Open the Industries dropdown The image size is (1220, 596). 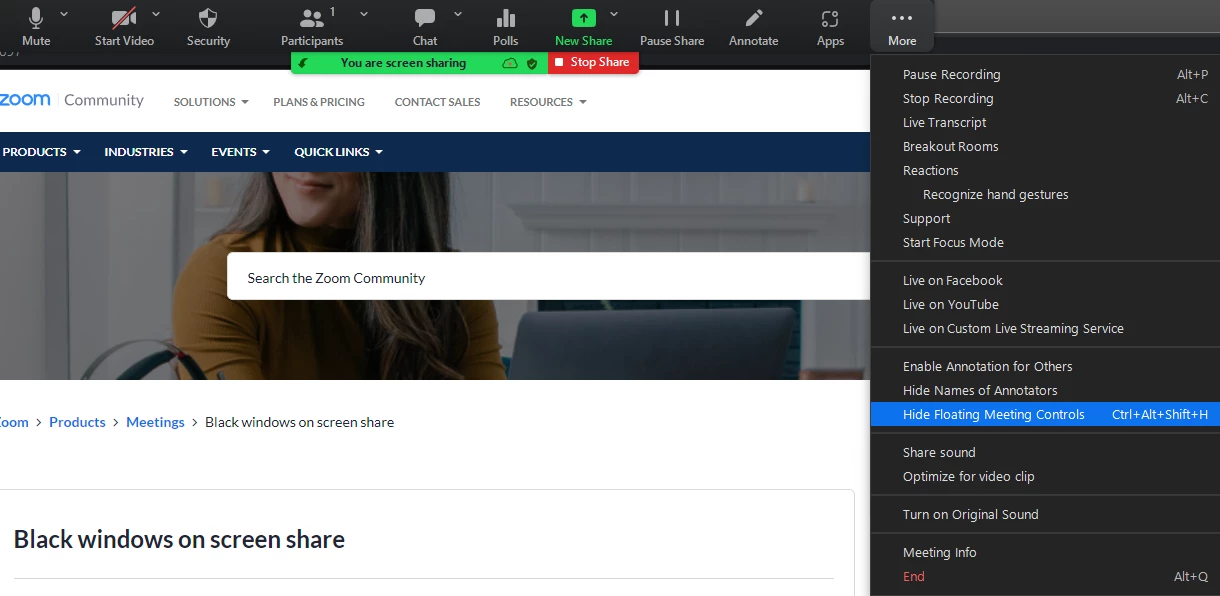point(146,152)
